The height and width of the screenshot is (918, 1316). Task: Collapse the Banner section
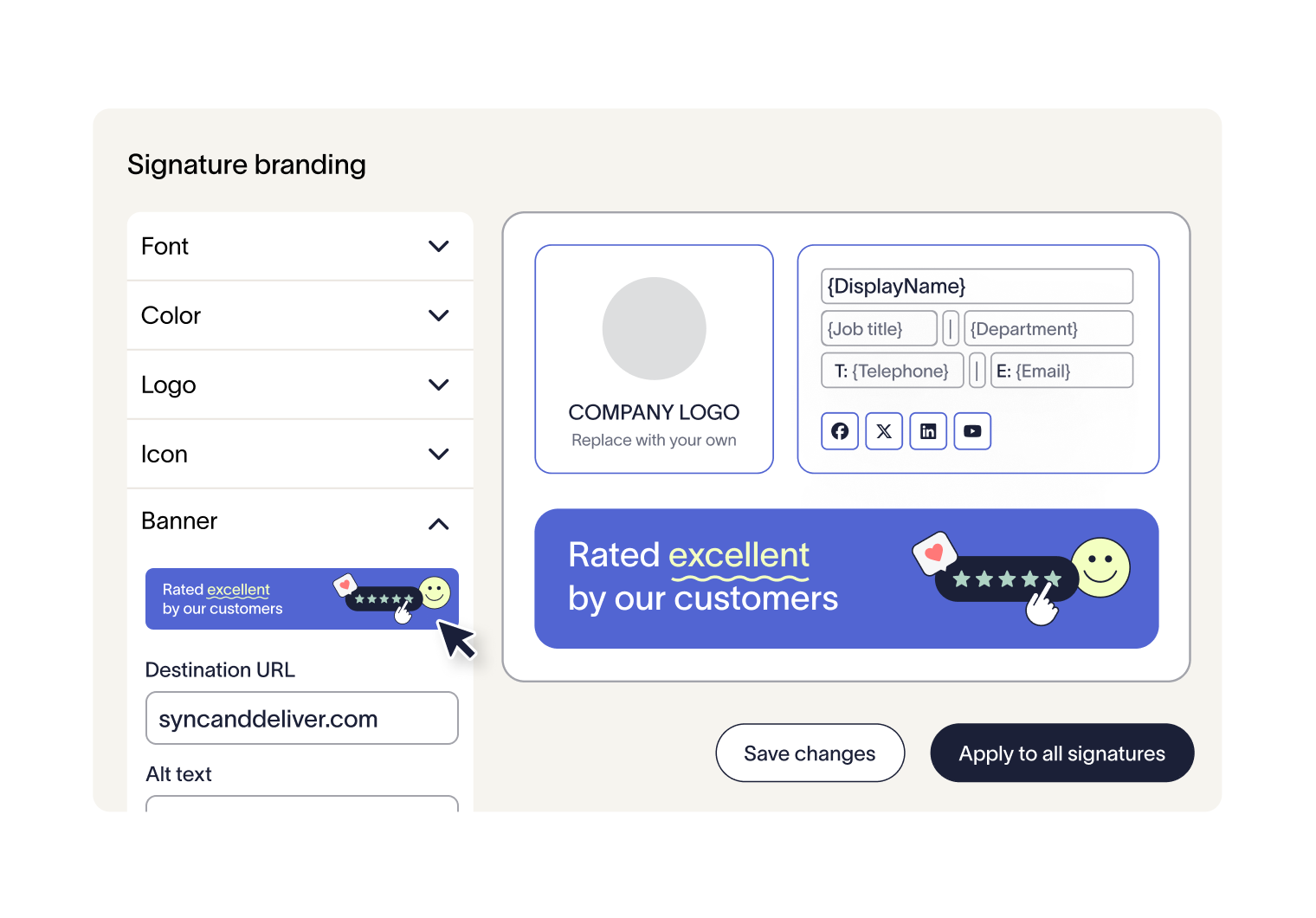pyautogui.click(x=439, y=524)
